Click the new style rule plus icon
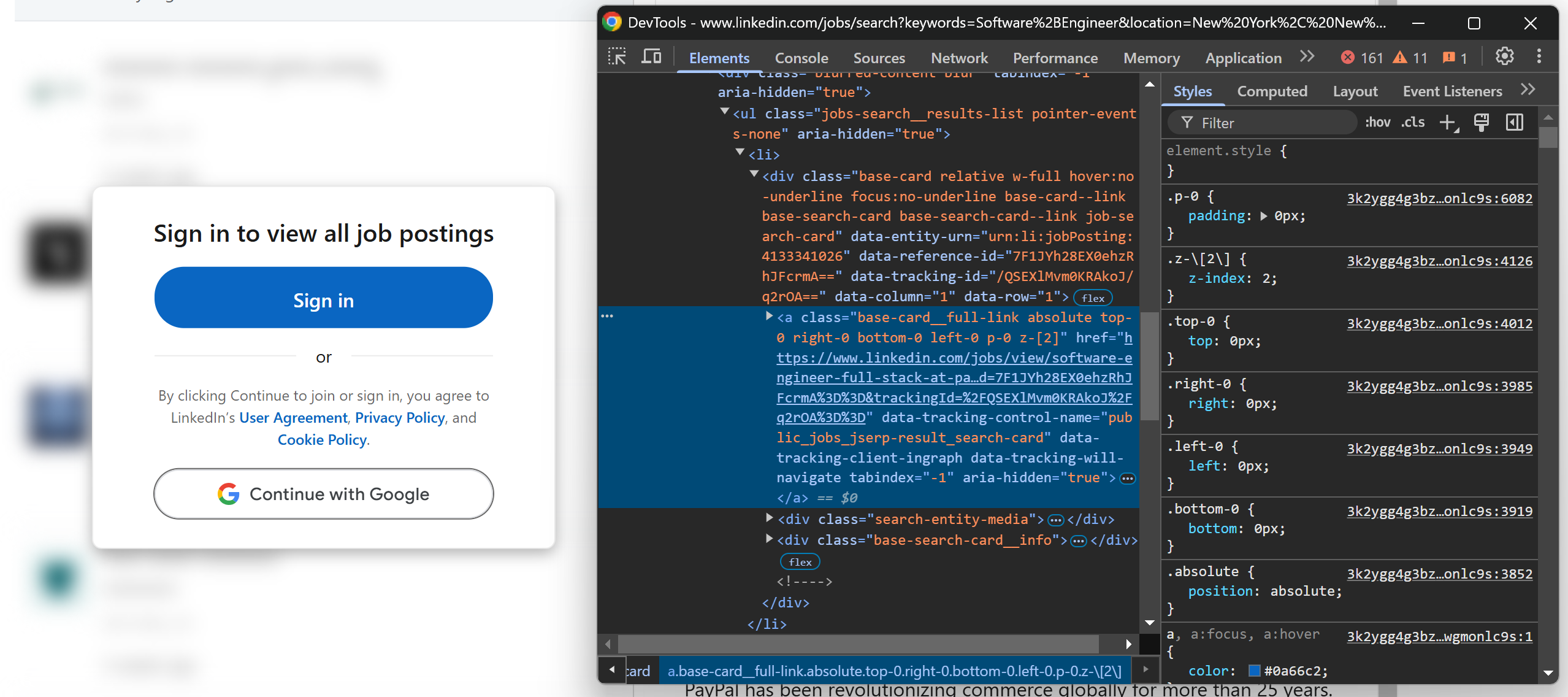 coord(1448,123)
